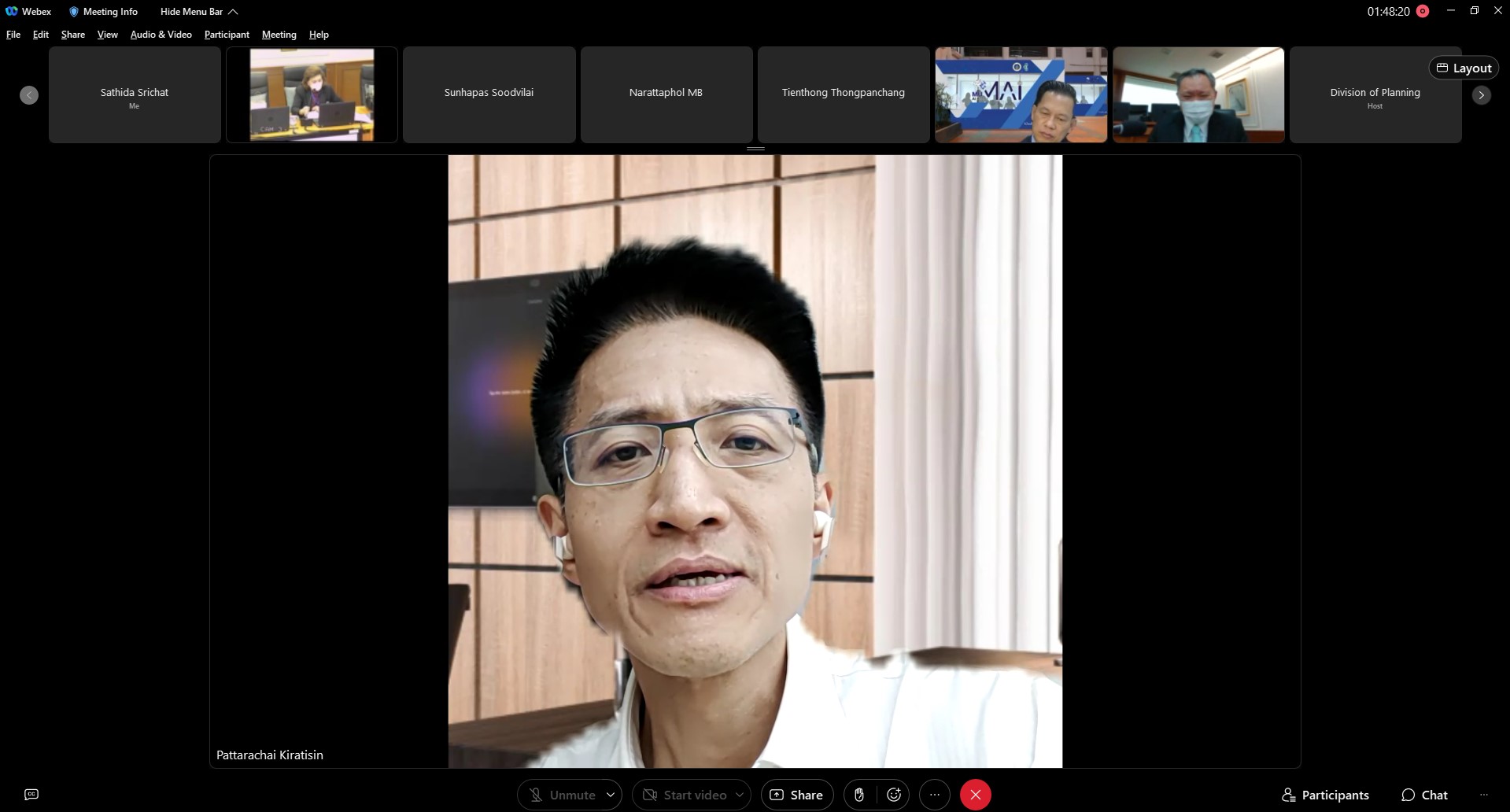Click the raise hand icon
Image resolution: width=1510 pixels, height=812 pixels.
pos(859,795)
